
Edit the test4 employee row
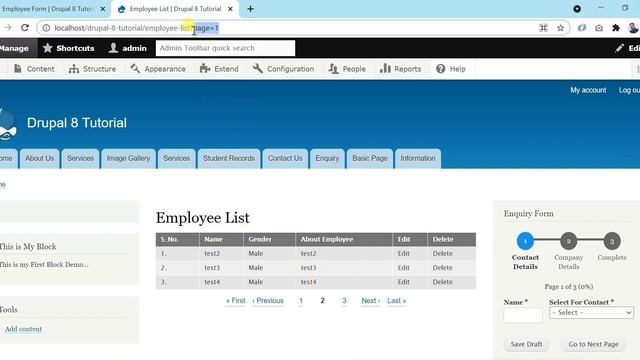tap(404, 282)
